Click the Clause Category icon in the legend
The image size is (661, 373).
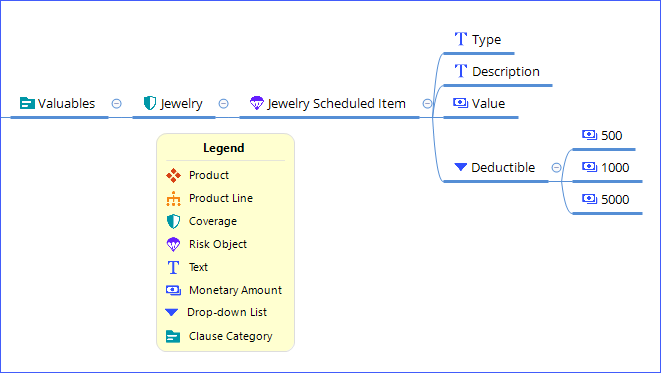173,336
